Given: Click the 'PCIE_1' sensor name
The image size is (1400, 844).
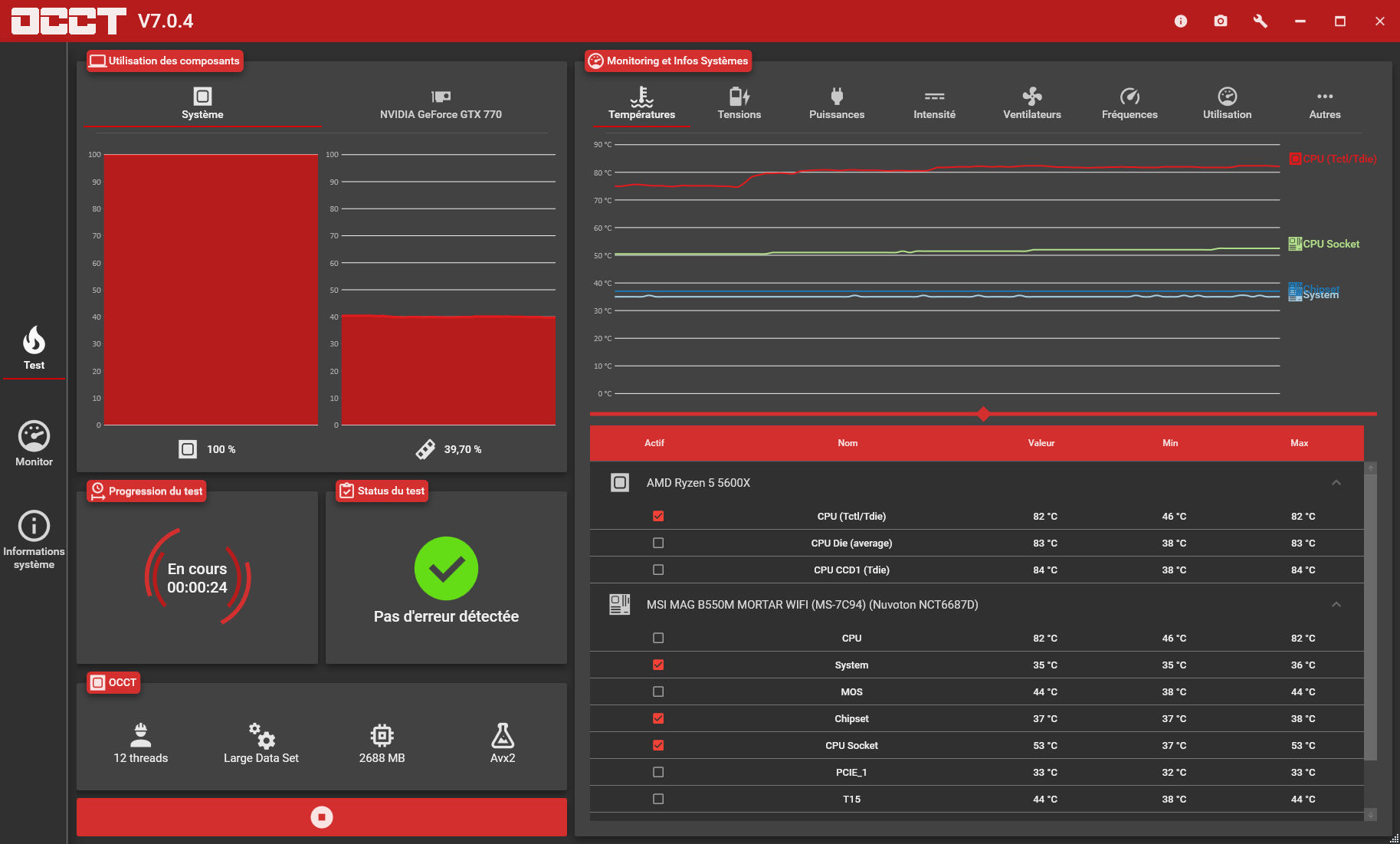Looking at the screenshot, I should point(851,772).
